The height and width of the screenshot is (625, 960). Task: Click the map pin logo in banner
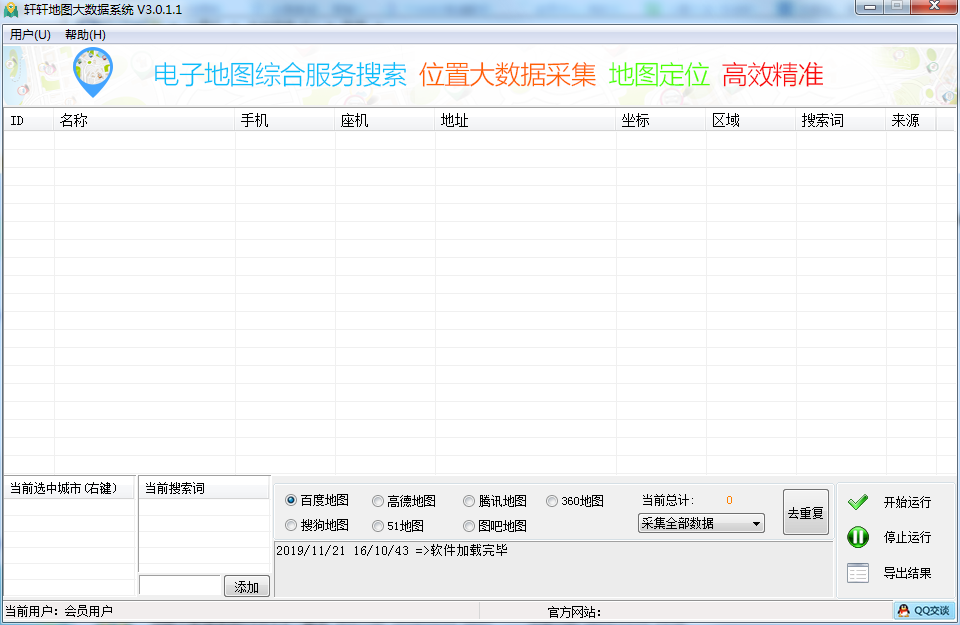point(93,72)
